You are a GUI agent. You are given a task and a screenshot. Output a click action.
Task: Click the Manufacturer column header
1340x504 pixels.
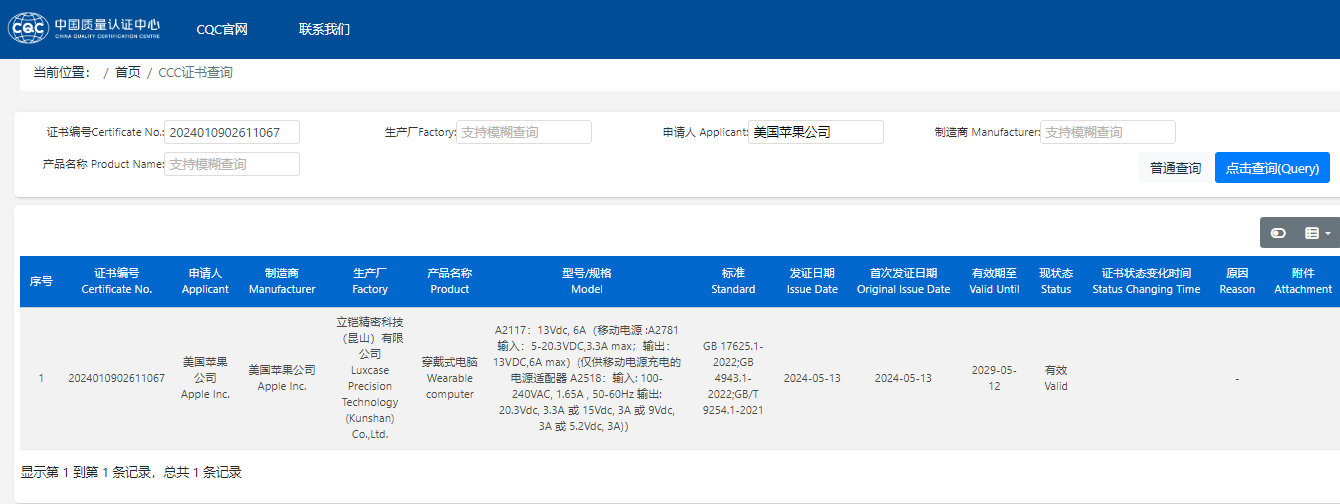[282, 281]
